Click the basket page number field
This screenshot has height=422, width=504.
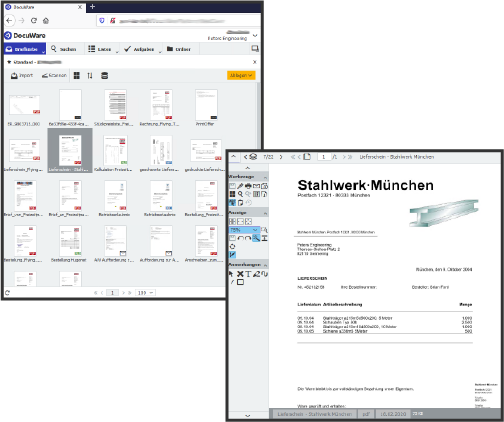point(112,293)
